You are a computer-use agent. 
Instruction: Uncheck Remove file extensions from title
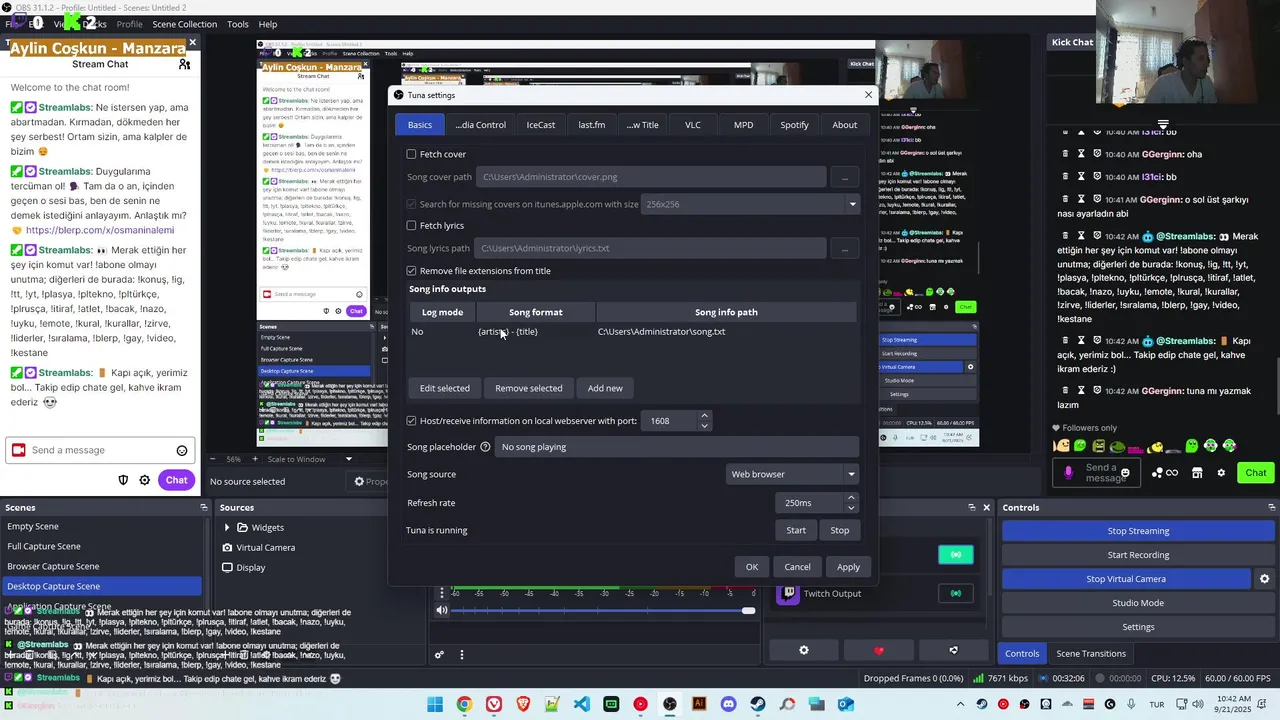pos(411,270)
